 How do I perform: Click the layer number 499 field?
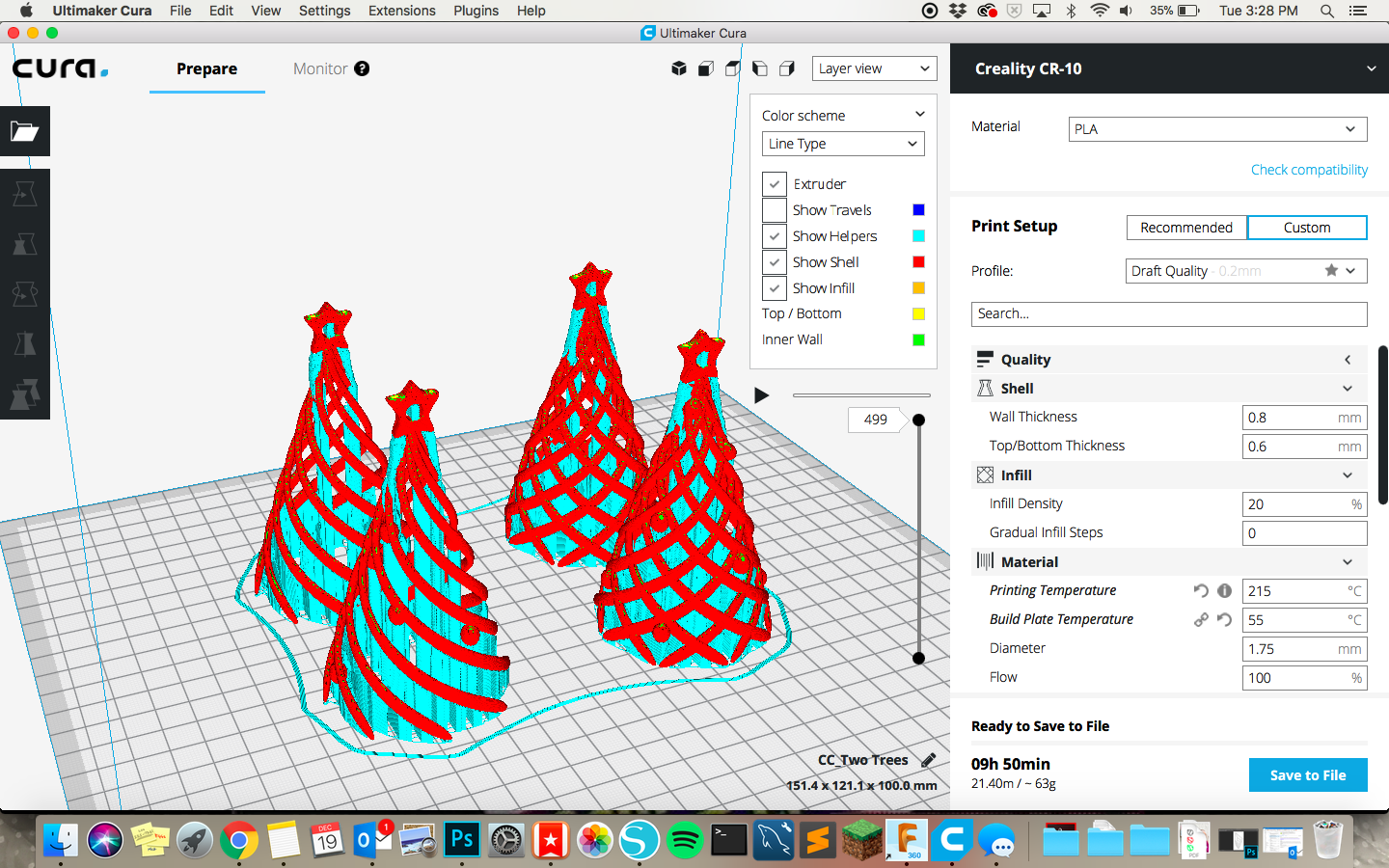coord(875,420)
